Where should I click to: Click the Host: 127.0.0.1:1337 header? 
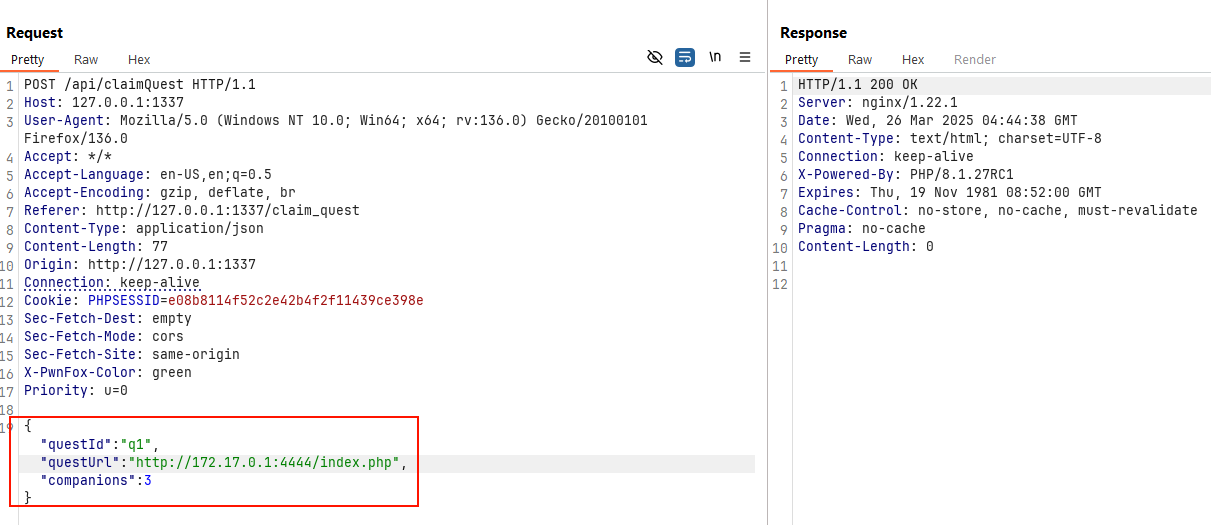pos(104,103)
